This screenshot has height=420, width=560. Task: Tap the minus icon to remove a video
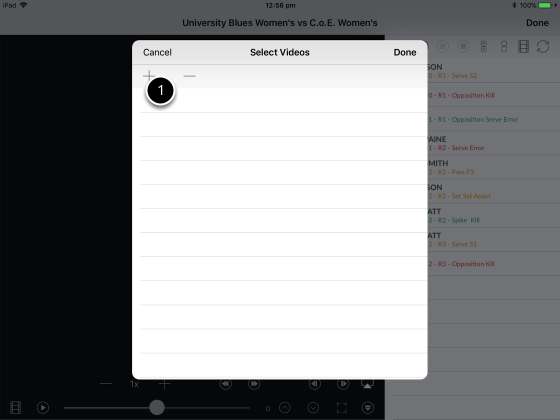[x=189, y=76]
